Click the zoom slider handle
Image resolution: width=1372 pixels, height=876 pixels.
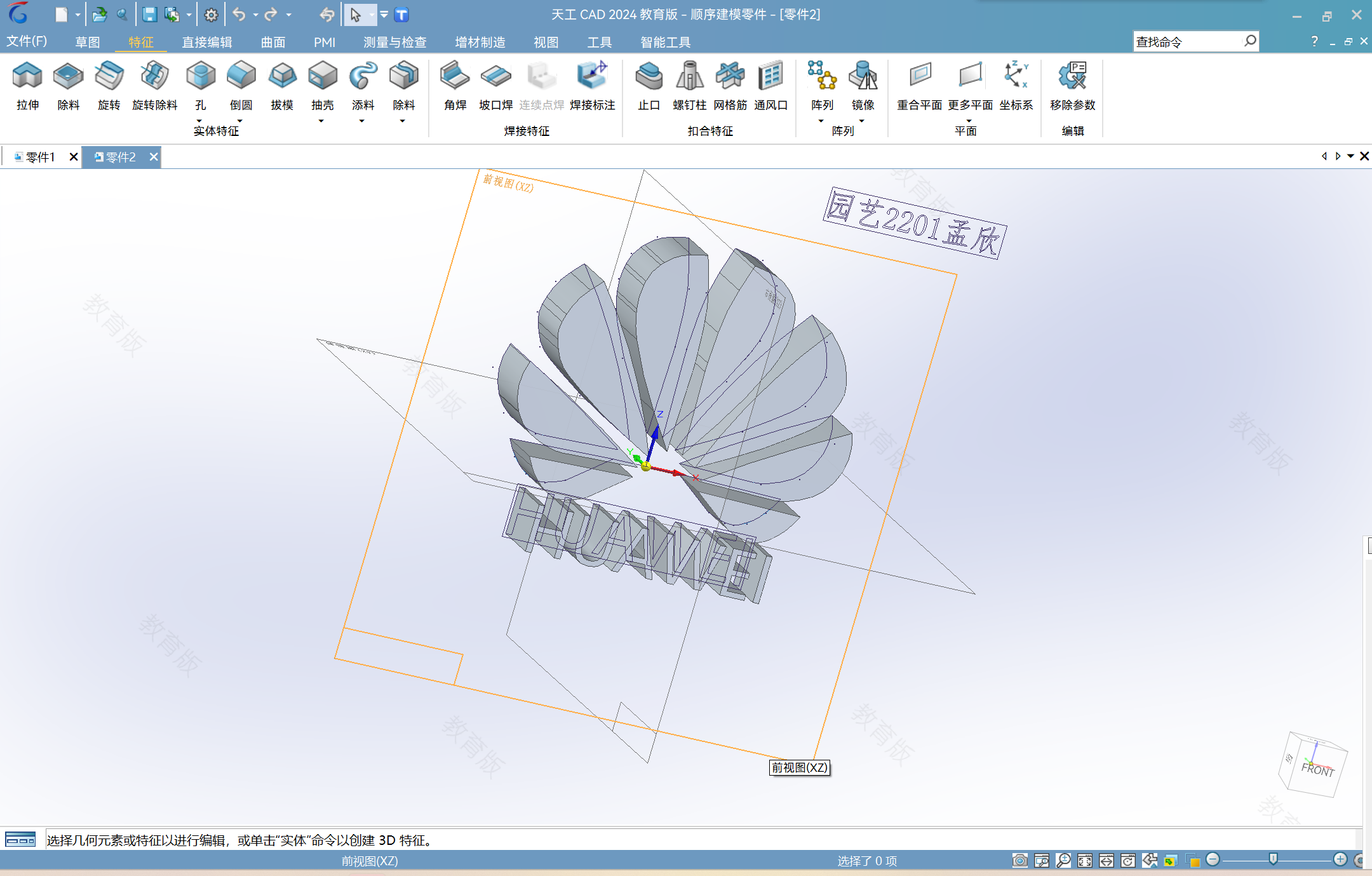tap(1273, 859)
